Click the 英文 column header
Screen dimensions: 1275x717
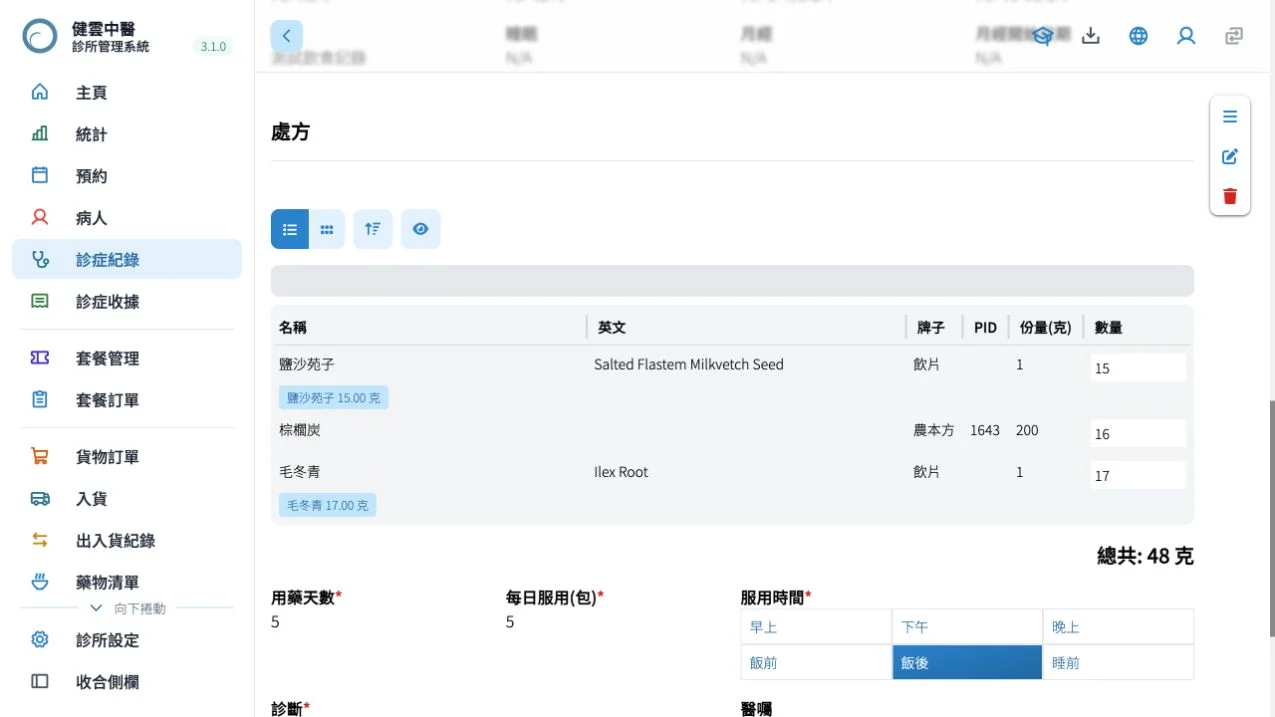(x=612, y=327)
